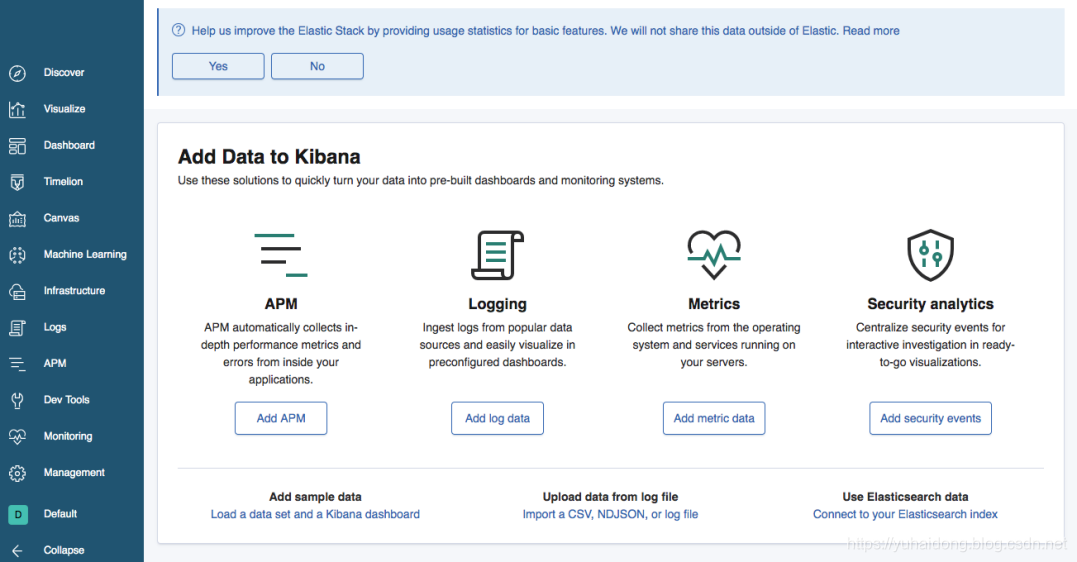Click the Timelion icon in sidebar
Viewport: 1077px width, 562px height.
pyautogui.click(x=17, y=182)
